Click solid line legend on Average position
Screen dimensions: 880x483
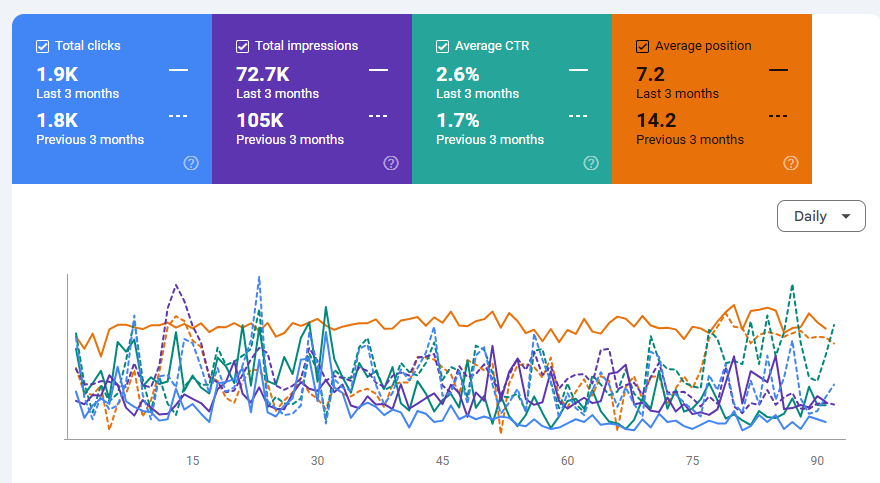778,70
